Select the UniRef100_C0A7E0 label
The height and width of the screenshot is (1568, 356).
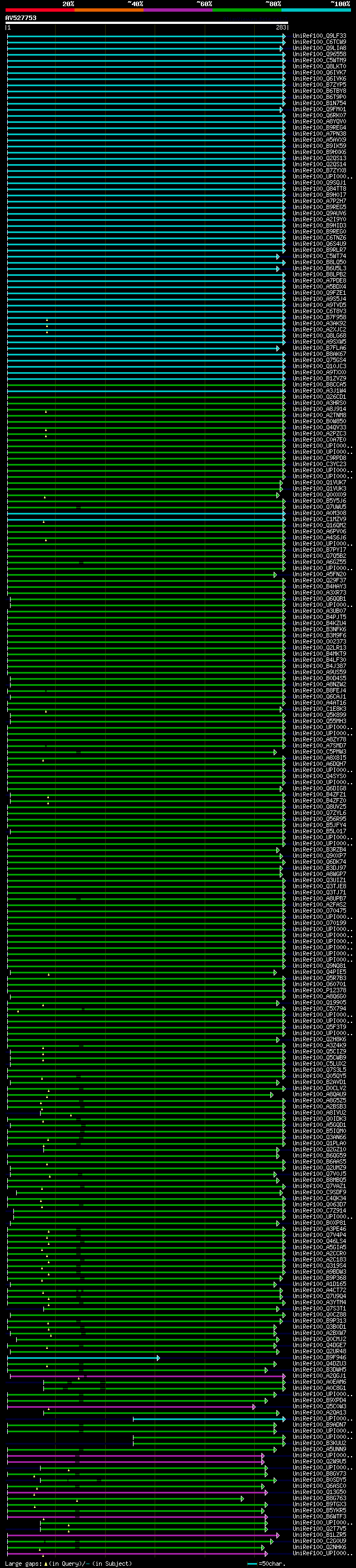(319, 440)
